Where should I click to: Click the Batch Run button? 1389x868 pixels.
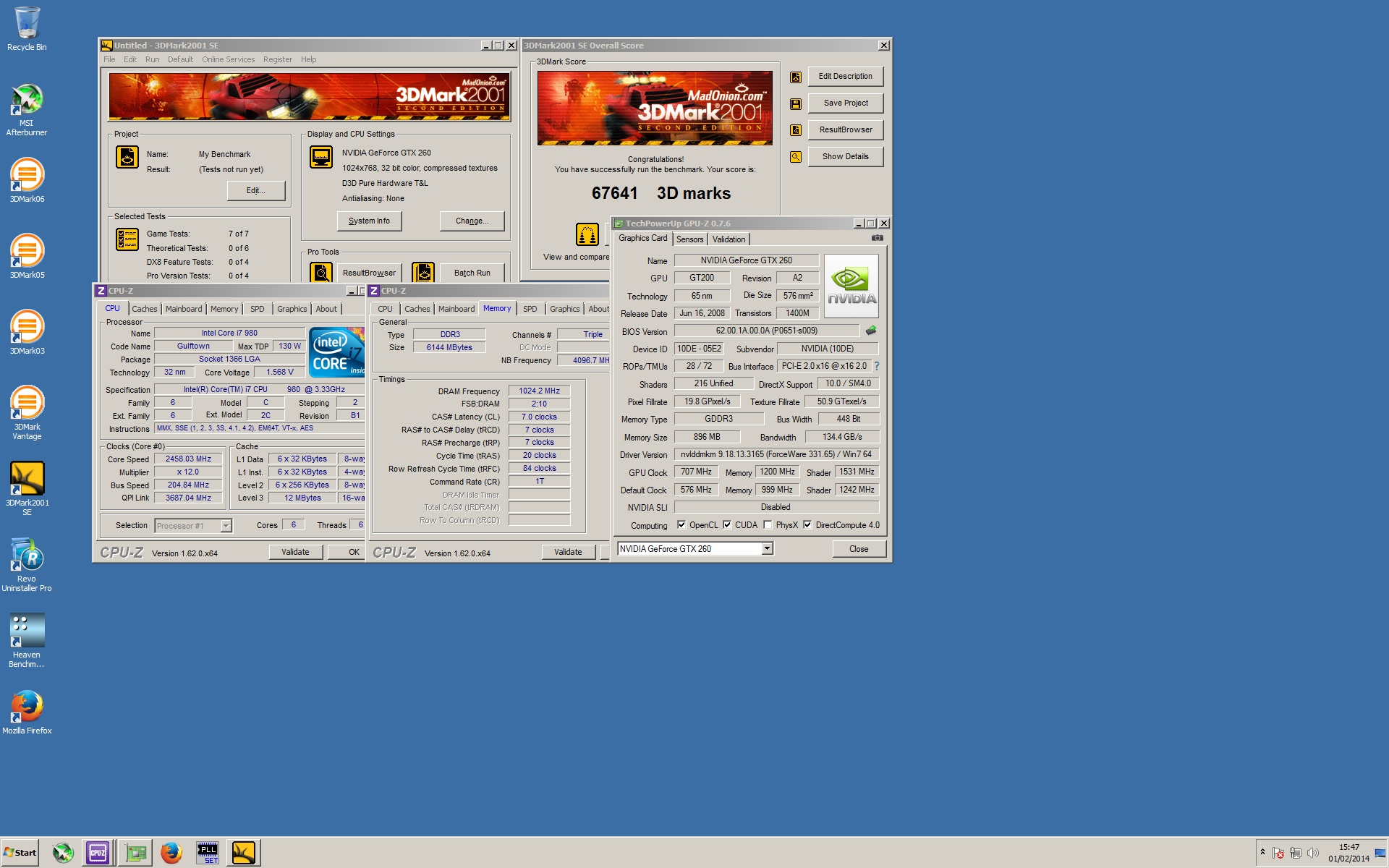(472, 273)
